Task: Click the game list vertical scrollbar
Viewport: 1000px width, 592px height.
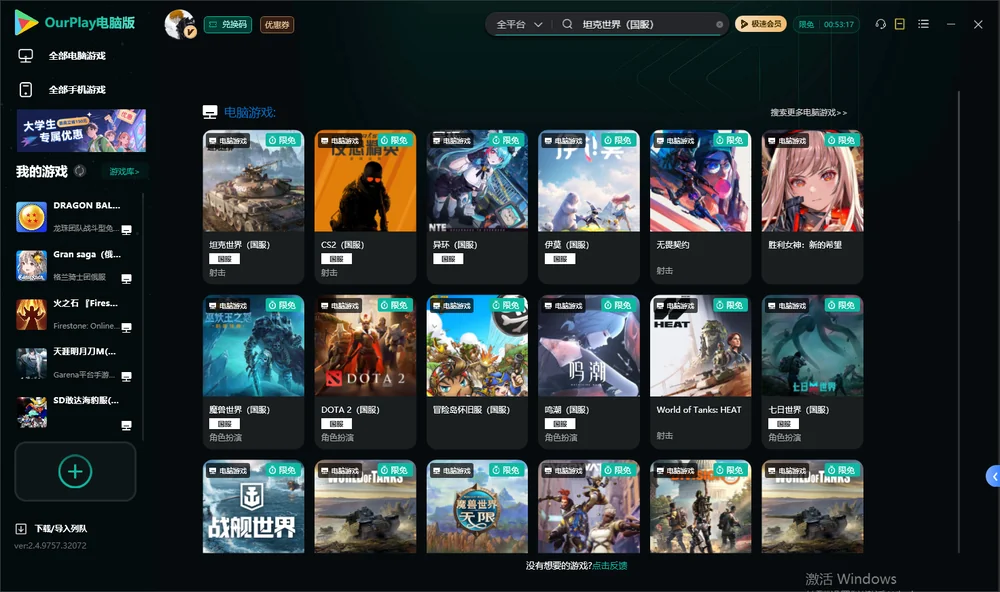Action: (x=959, y=322)
